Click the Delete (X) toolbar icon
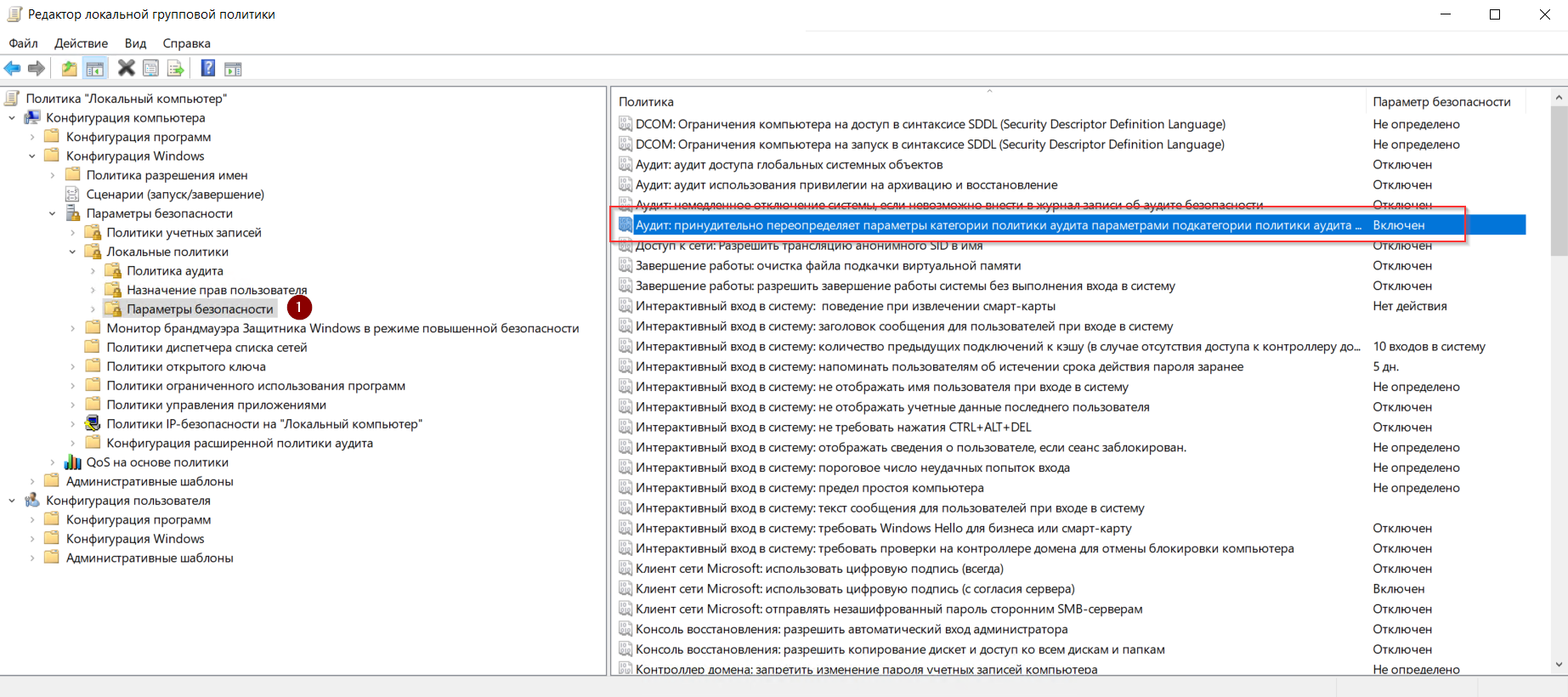1568x697 pixels. (x=126, y=69)
